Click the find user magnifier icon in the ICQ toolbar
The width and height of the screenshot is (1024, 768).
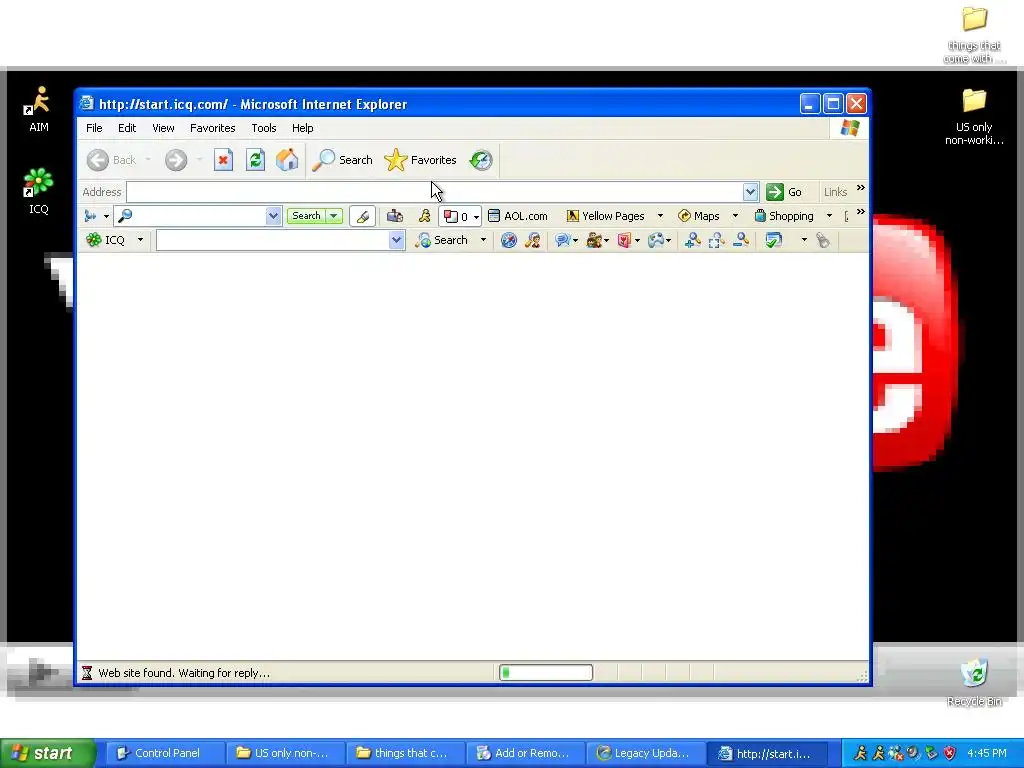click(533, 240)
